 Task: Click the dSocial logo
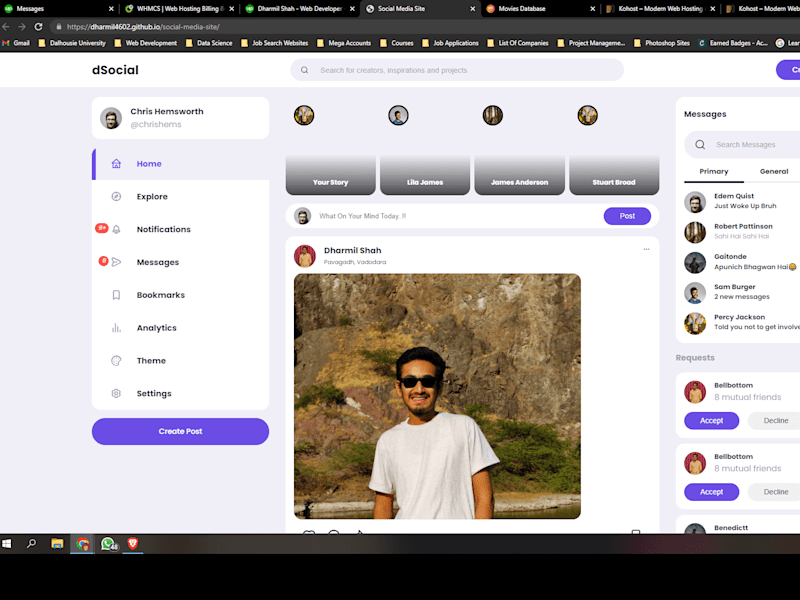[115, 70]
